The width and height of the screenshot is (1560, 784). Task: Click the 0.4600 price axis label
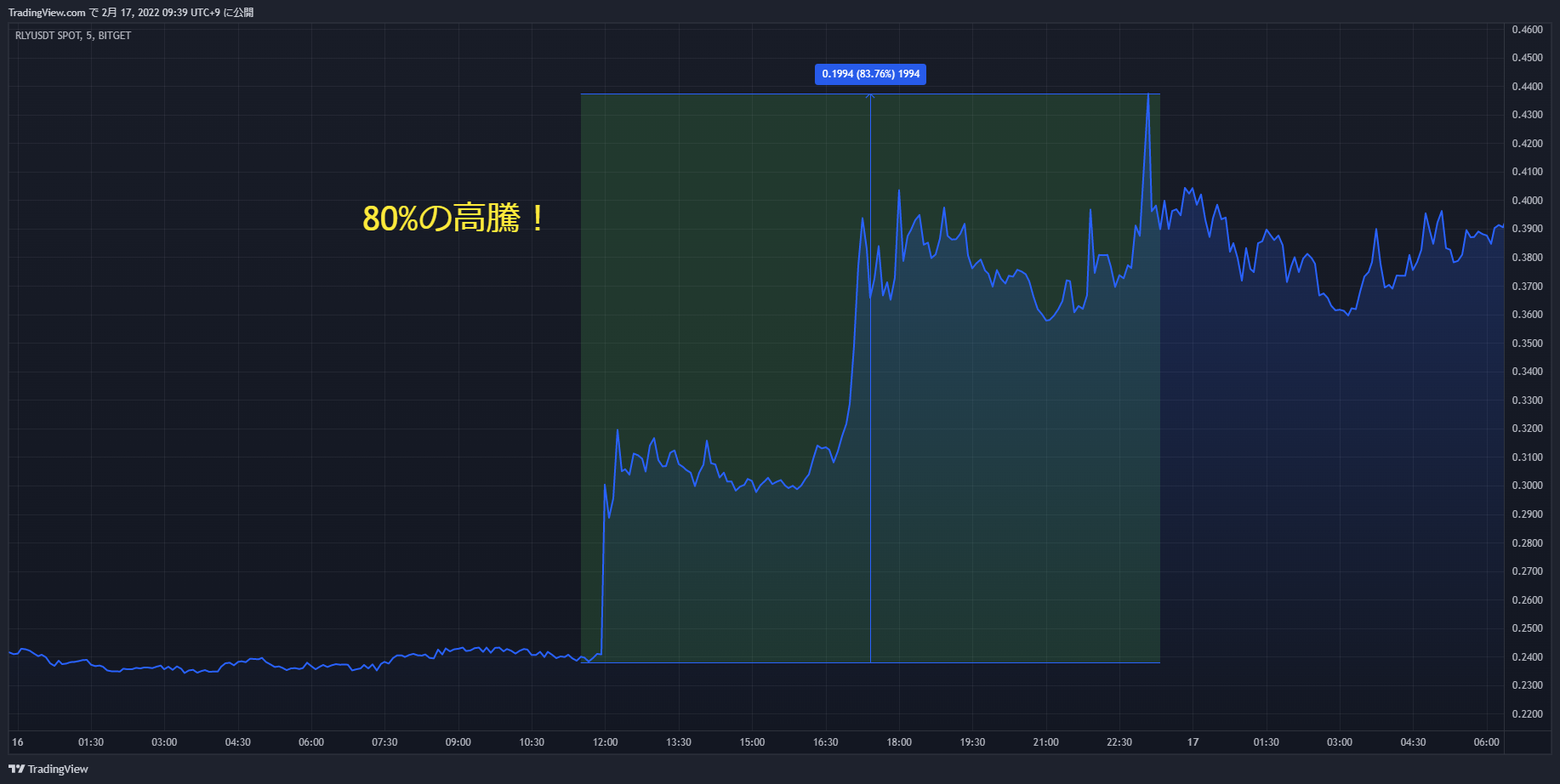pos(1527,30)
